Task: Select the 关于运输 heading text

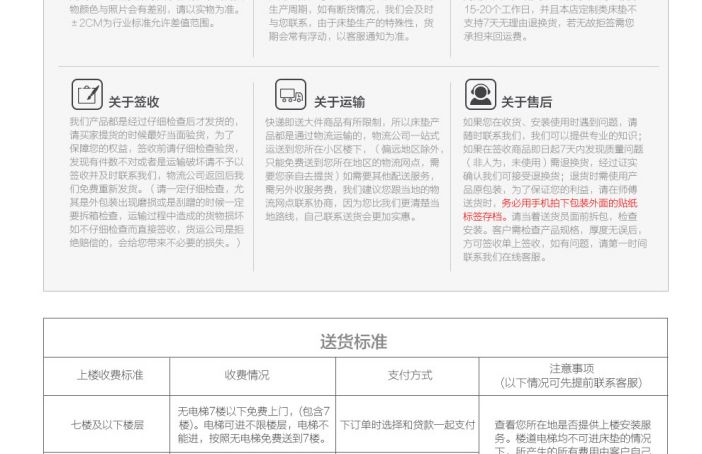Action: [339, 102]
